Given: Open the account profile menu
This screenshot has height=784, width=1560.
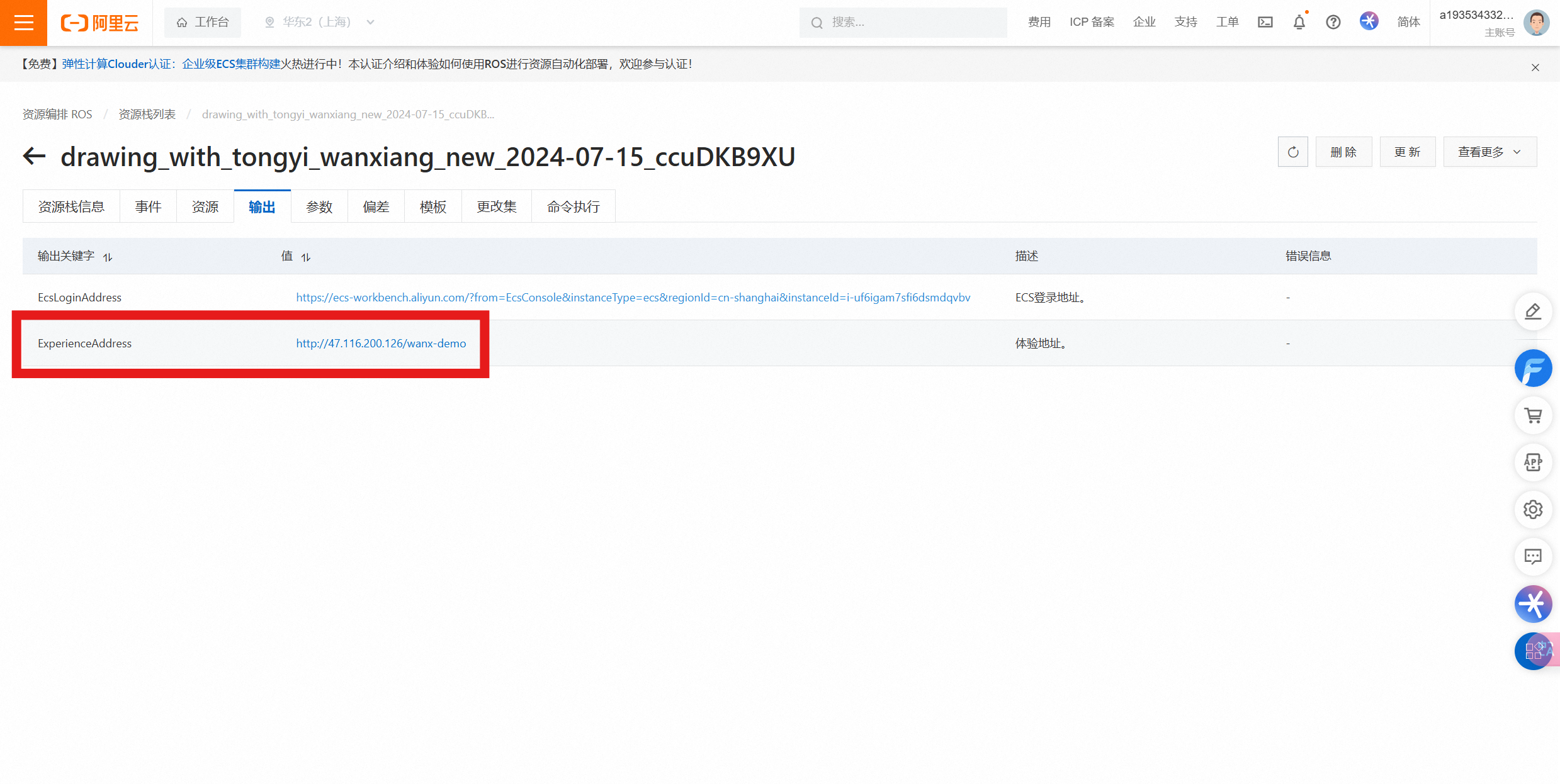Looking at the screenshot, I should [1536, 23].
